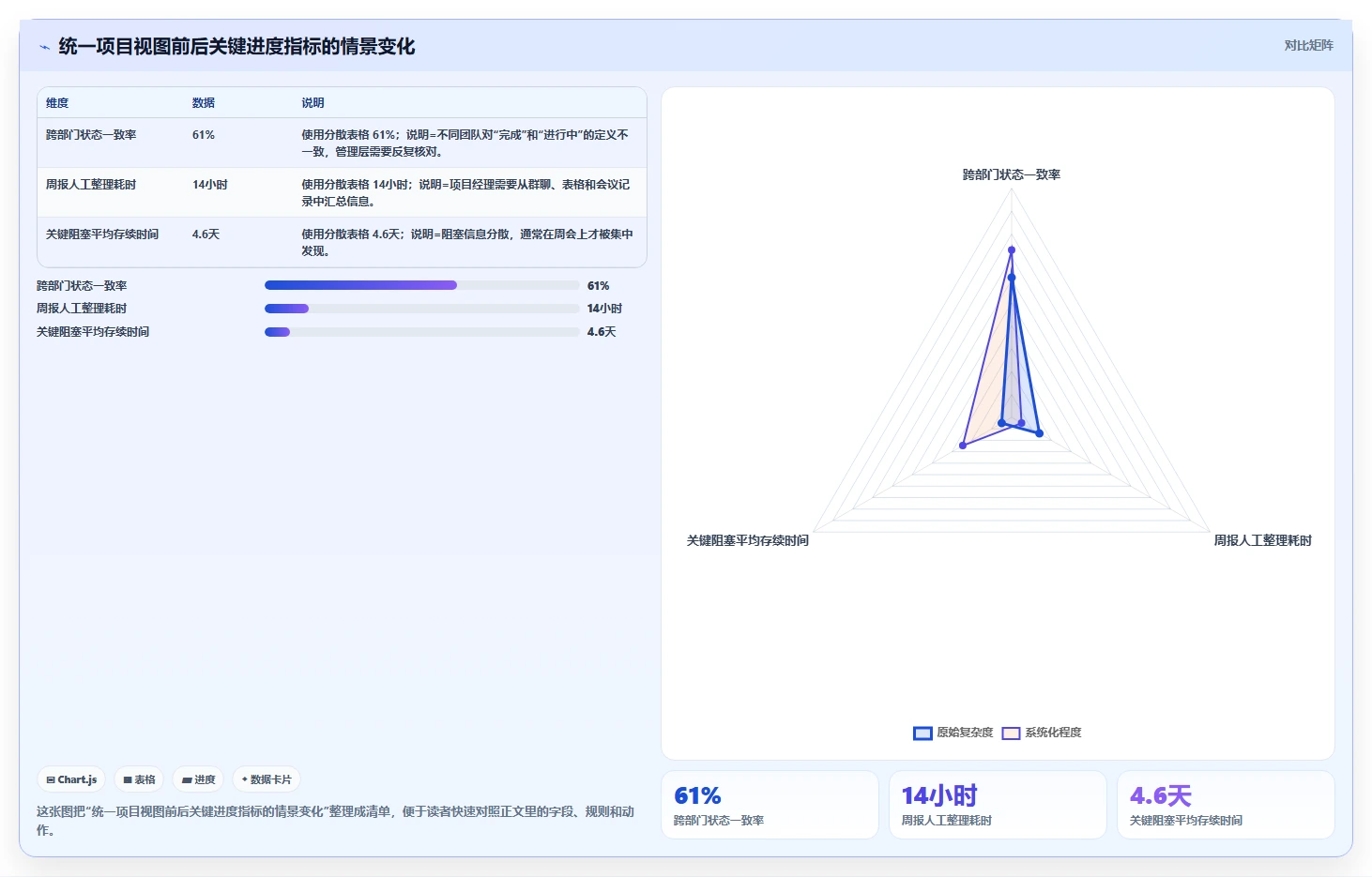Click radar axis label 周报人工整理耗时

(x=1263, y=540)
